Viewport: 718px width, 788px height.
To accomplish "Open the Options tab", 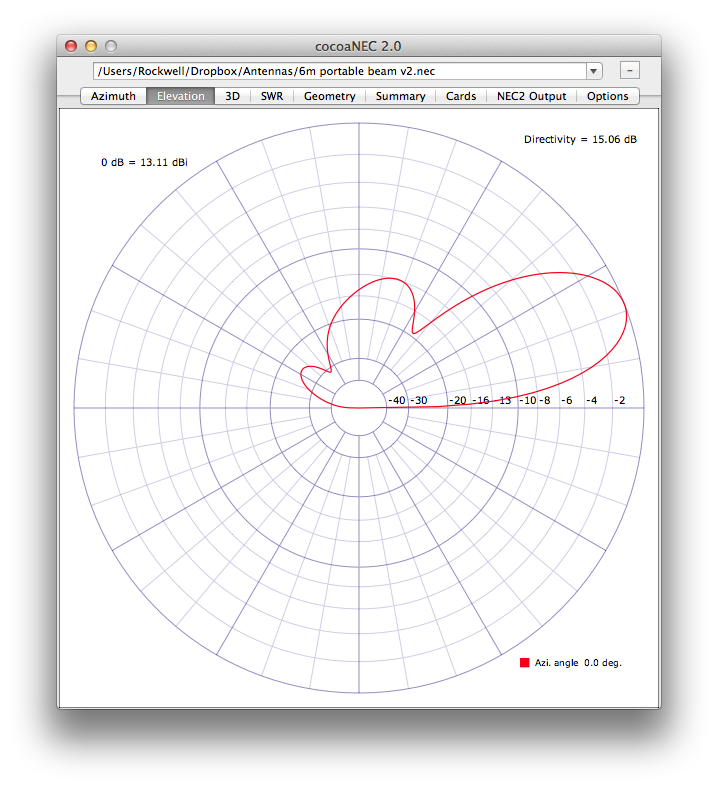I will coord(607,96).
